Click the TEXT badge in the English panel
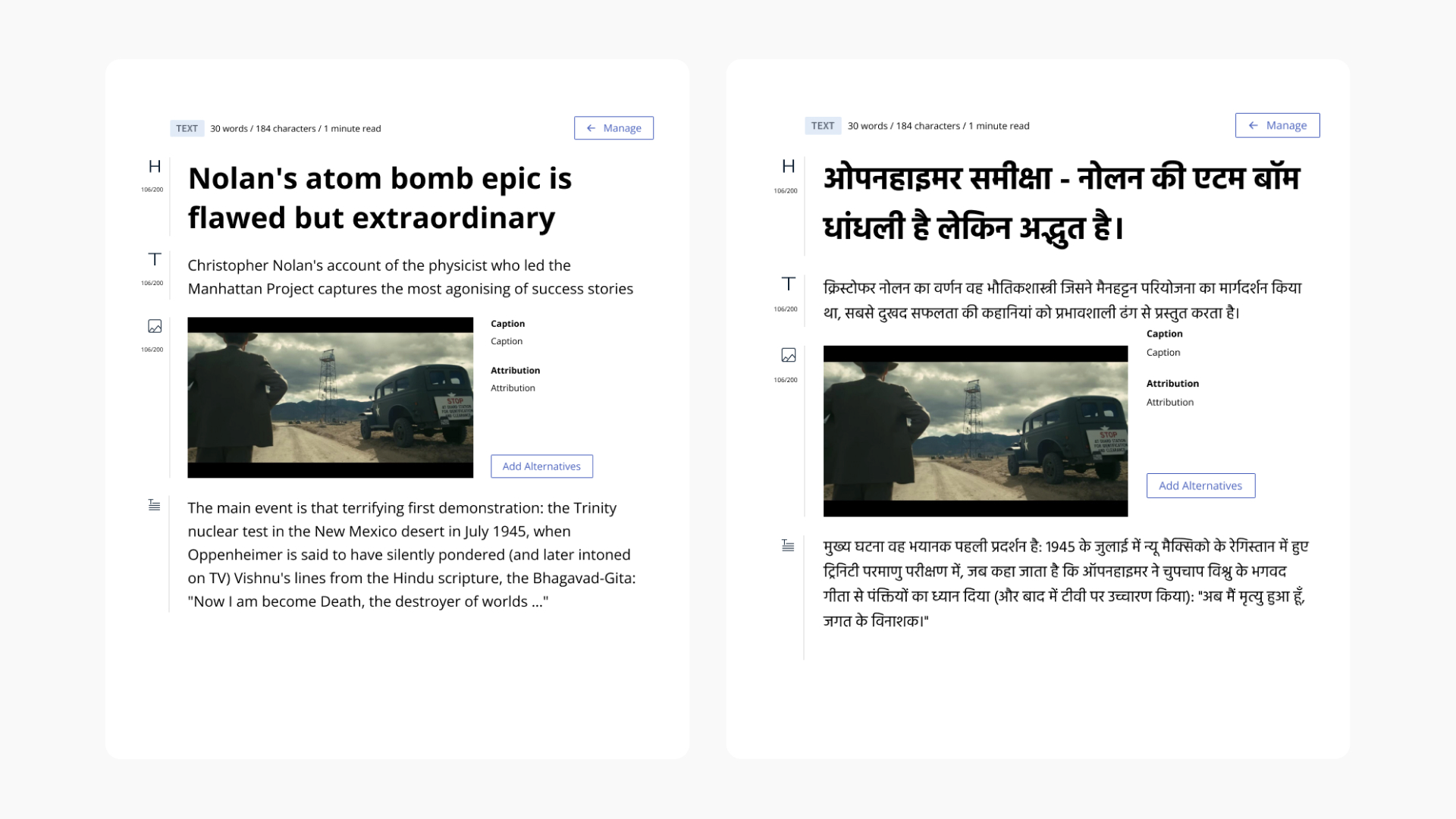The image size is (1456, 819). point(187,128)
